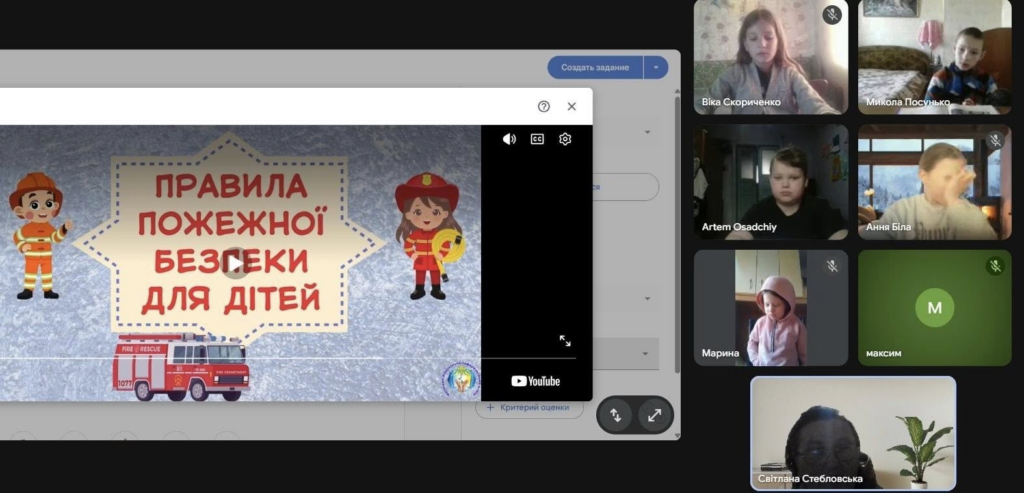Add rubric via Критерий оценки

(529, 407)
